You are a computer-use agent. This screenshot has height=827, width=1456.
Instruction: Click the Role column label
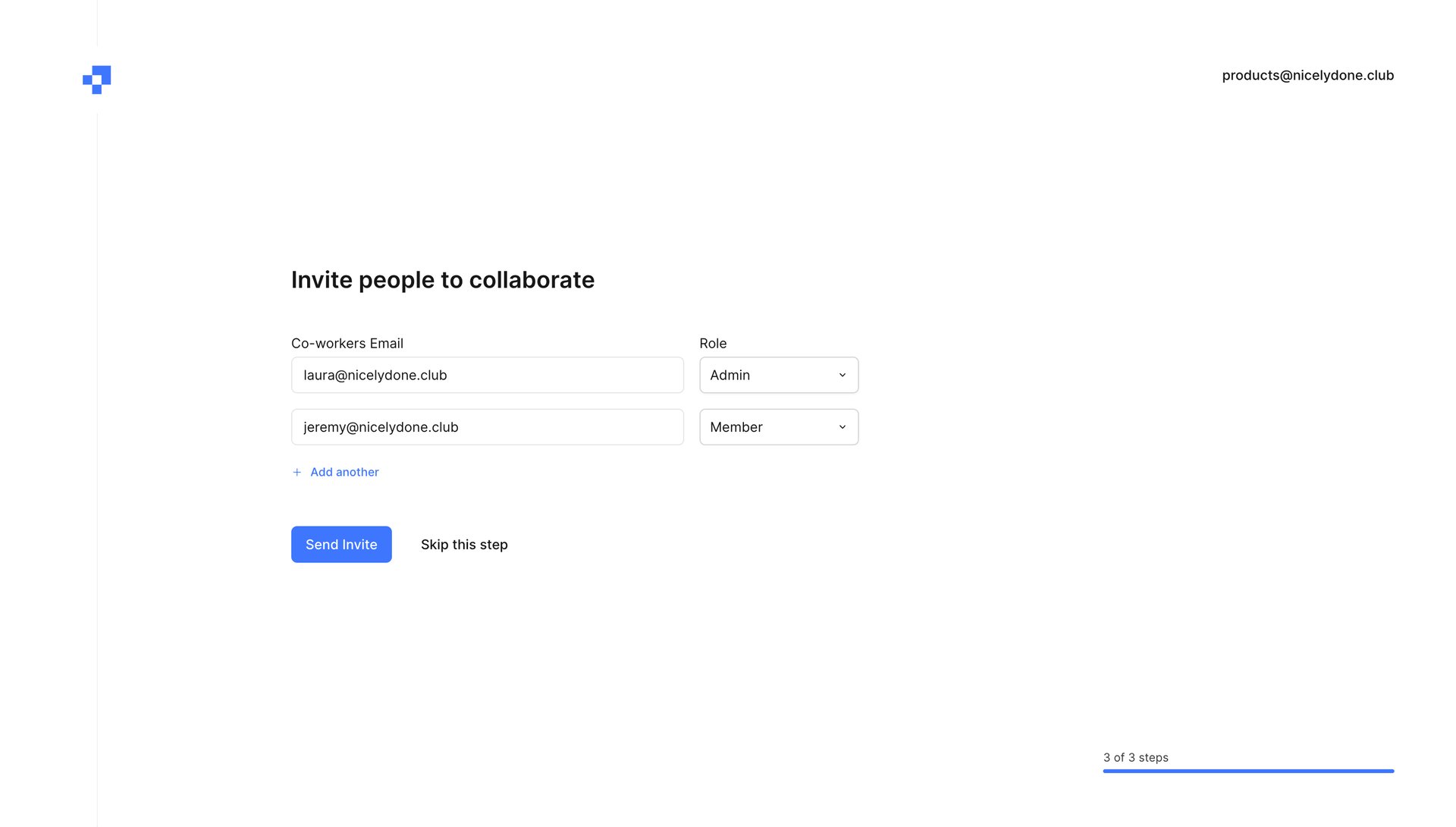click(x=713, y=343)
